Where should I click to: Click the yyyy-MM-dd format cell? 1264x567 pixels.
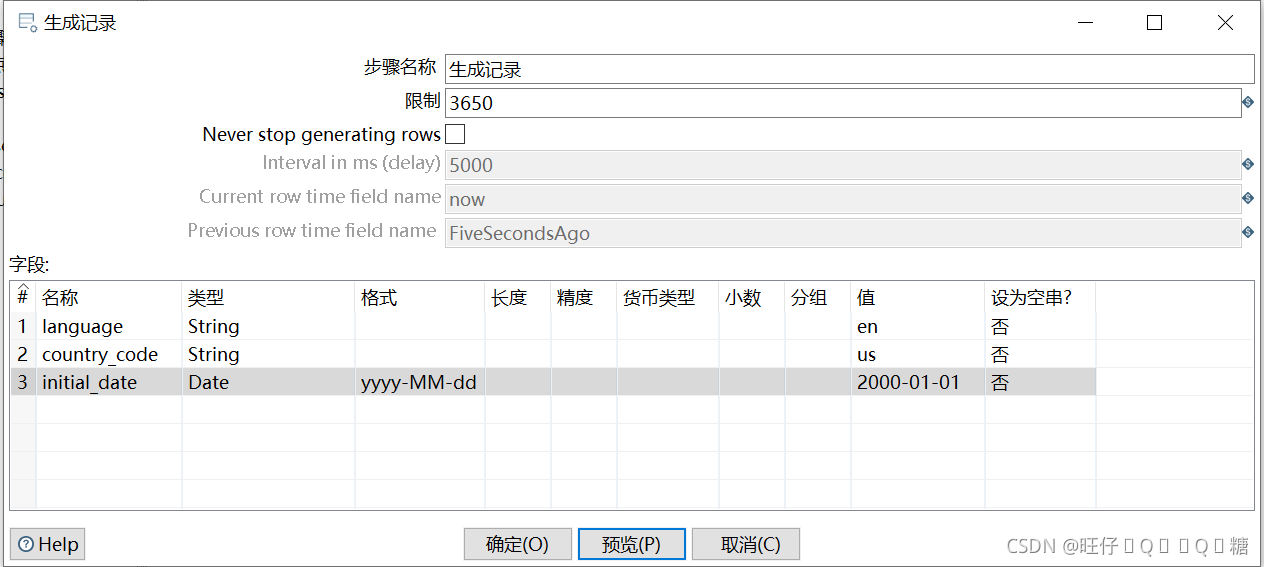(420, 382)
